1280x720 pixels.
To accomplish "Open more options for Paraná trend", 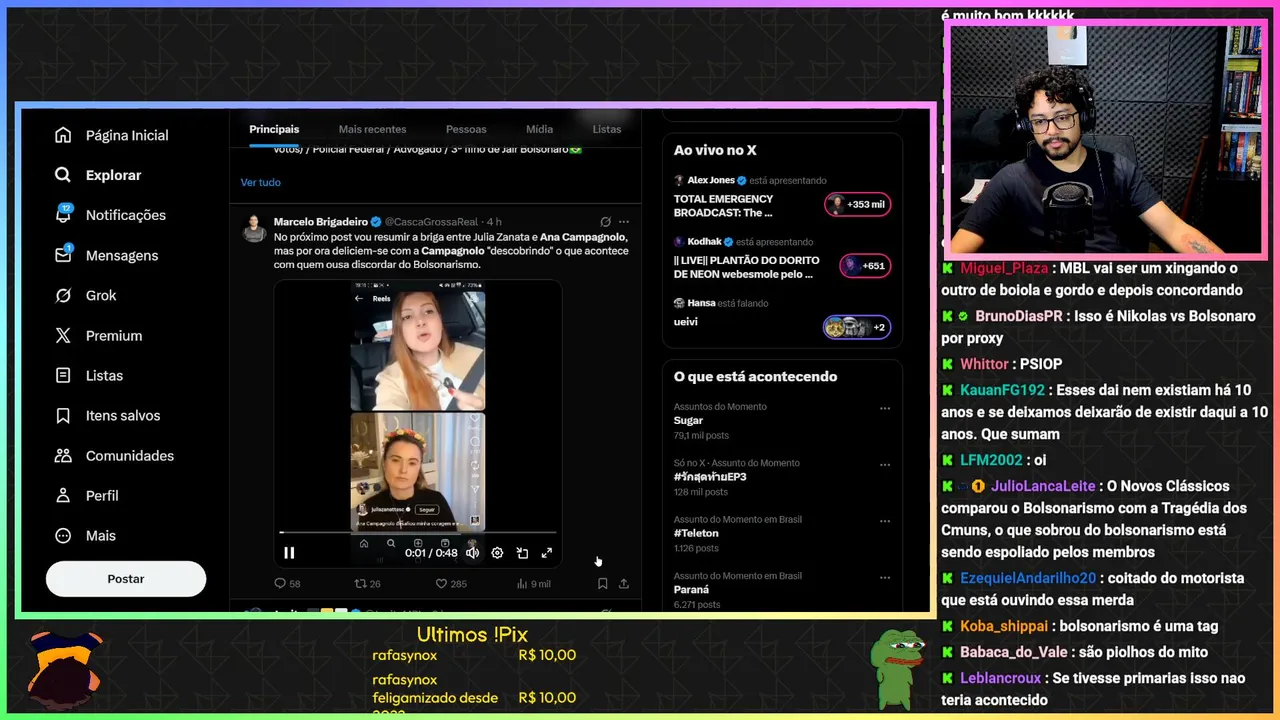I will (x=884, y=577).
